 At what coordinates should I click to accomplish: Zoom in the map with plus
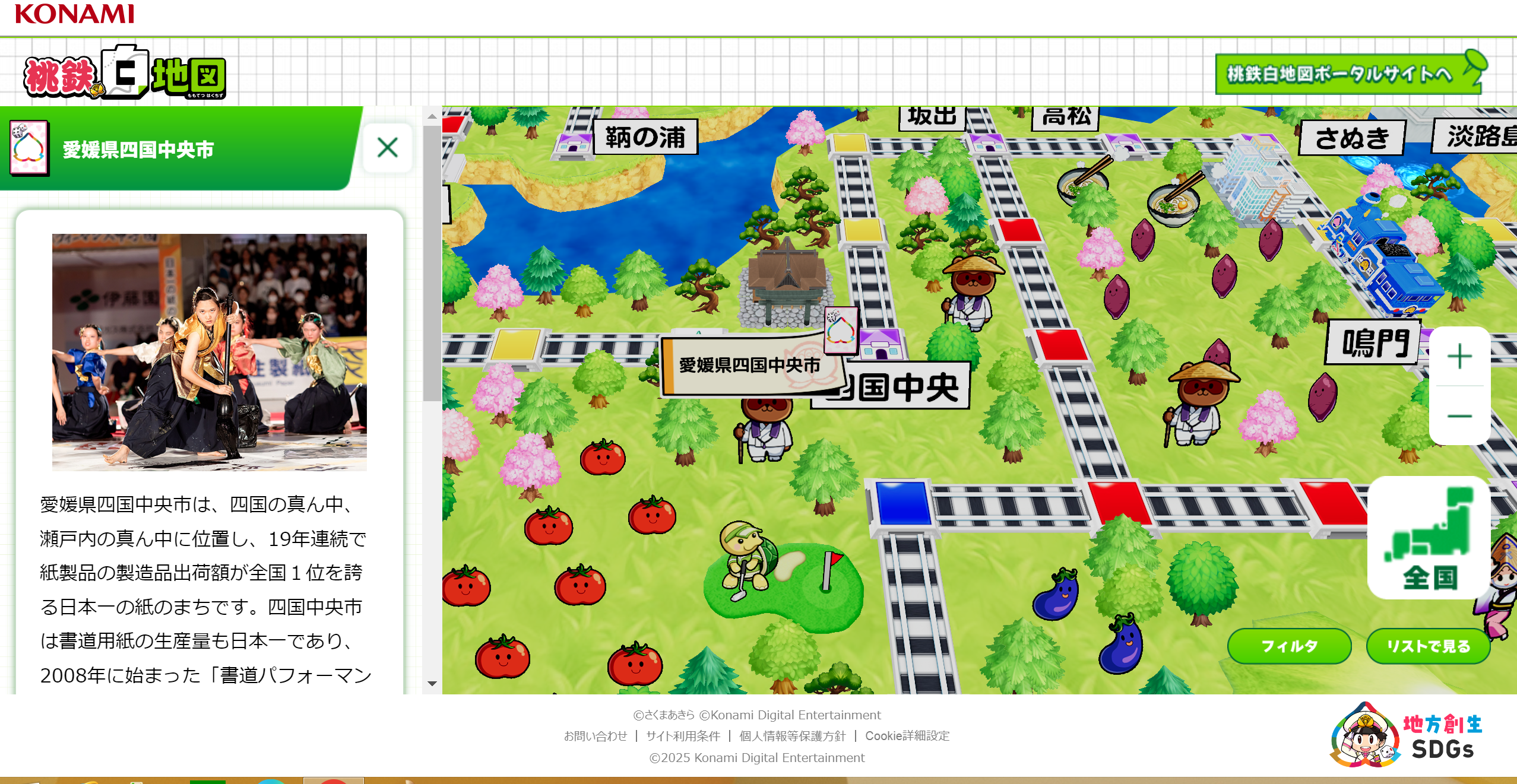tap(1459, 356)
